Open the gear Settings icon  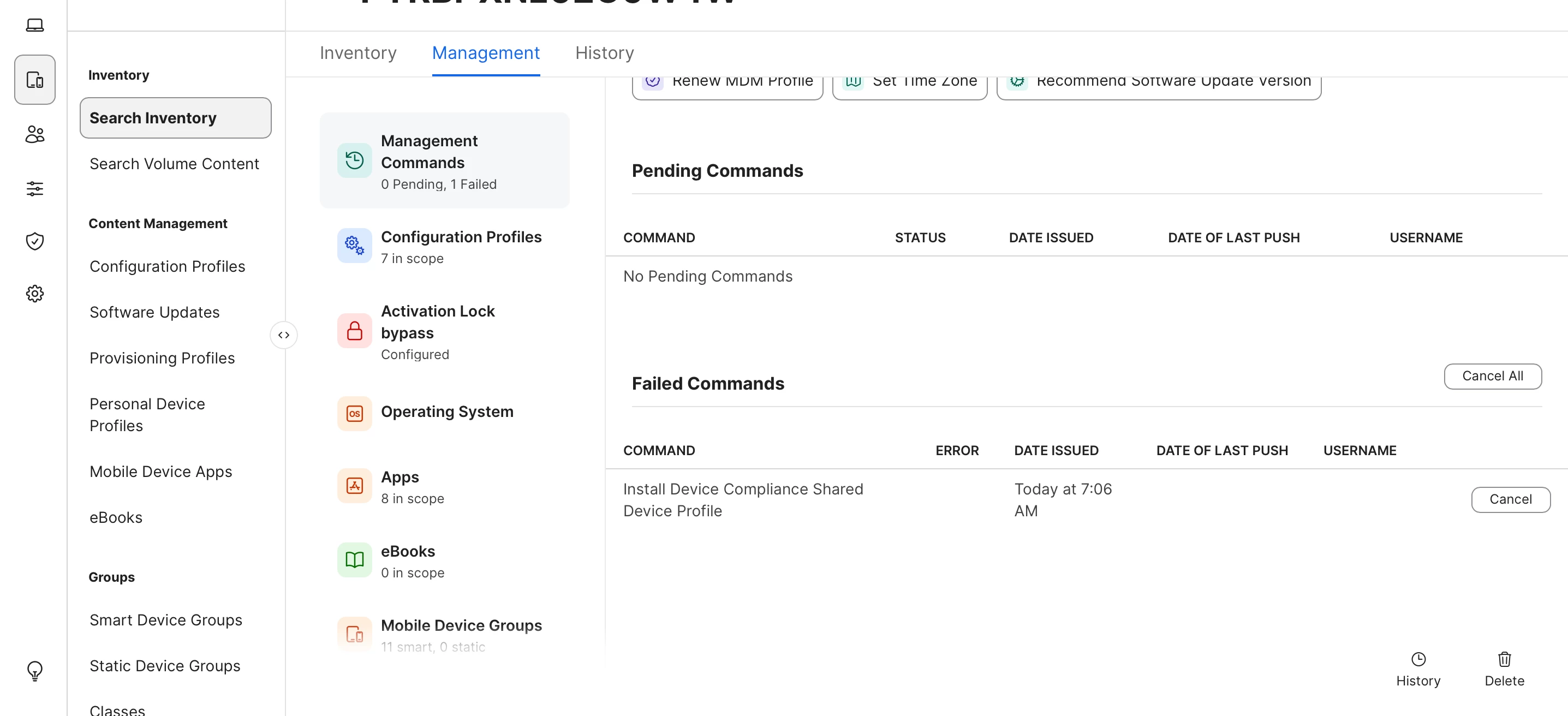(x=35, y=294)
